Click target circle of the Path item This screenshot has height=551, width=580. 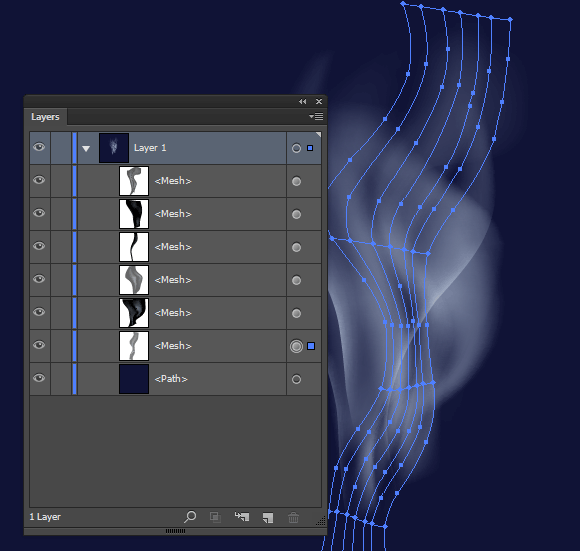point(296,379)
